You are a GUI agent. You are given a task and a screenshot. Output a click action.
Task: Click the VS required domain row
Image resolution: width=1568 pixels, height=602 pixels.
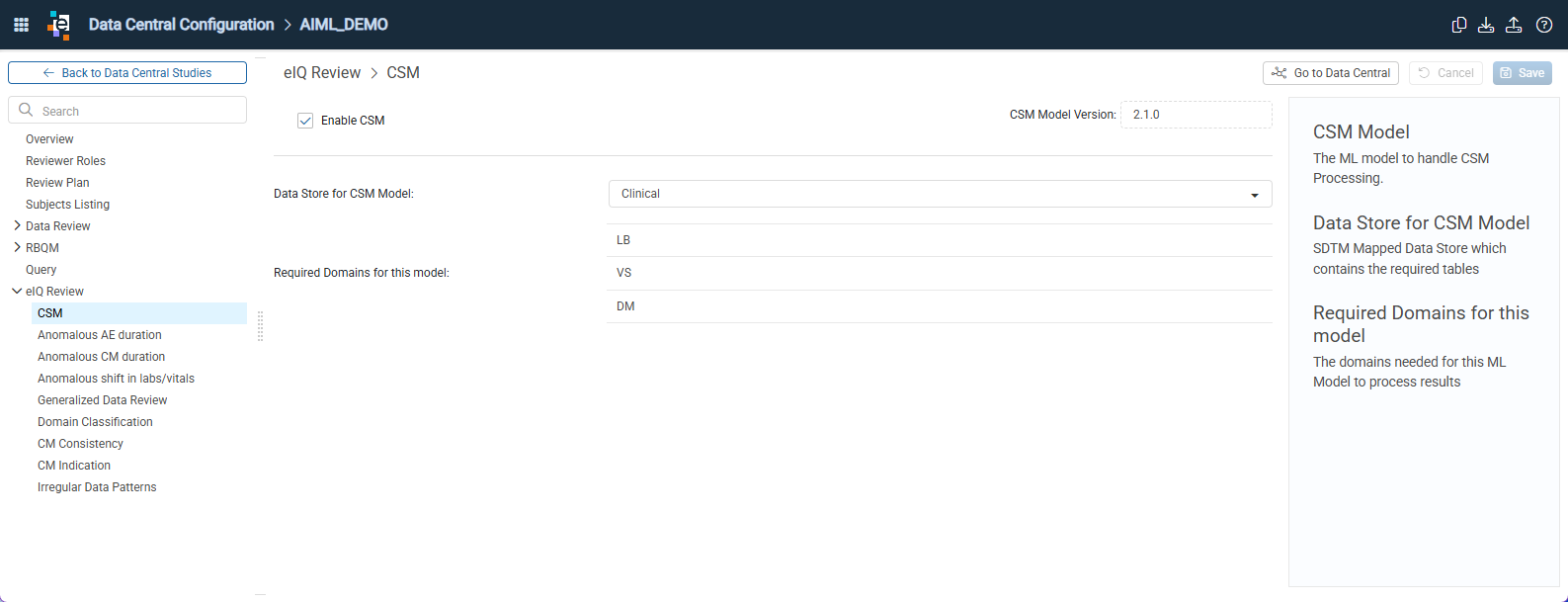pyautogui.click(x=940, y=273)
